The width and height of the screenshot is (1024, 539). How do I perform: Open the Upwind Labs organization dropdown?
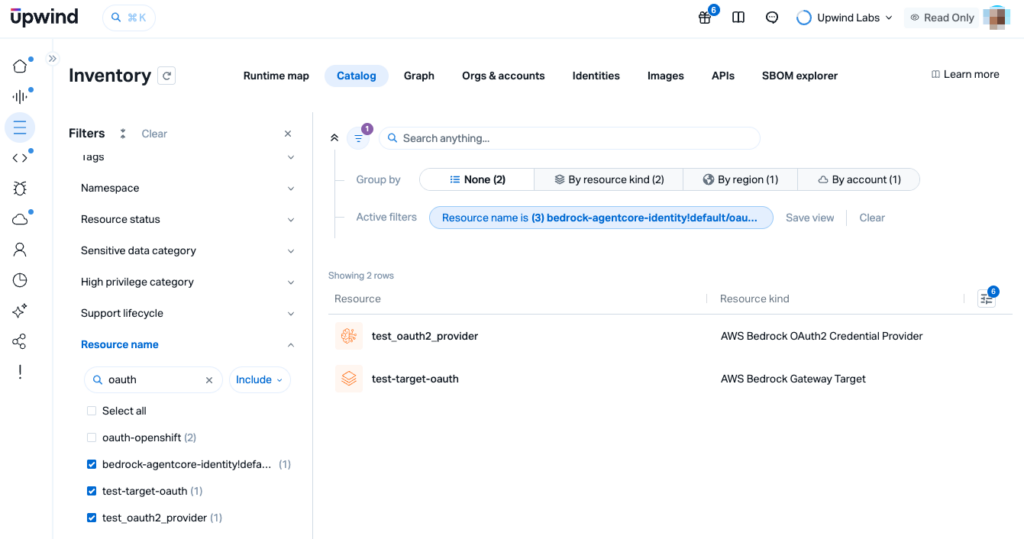845,17
